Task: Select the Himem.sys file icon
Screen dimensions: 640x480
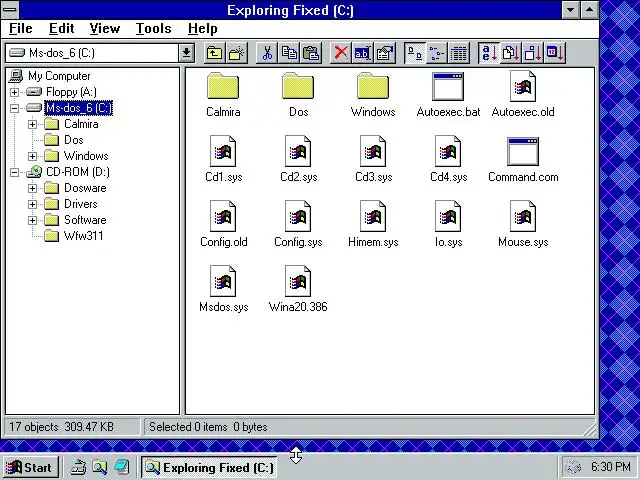Action: (373, 216)
